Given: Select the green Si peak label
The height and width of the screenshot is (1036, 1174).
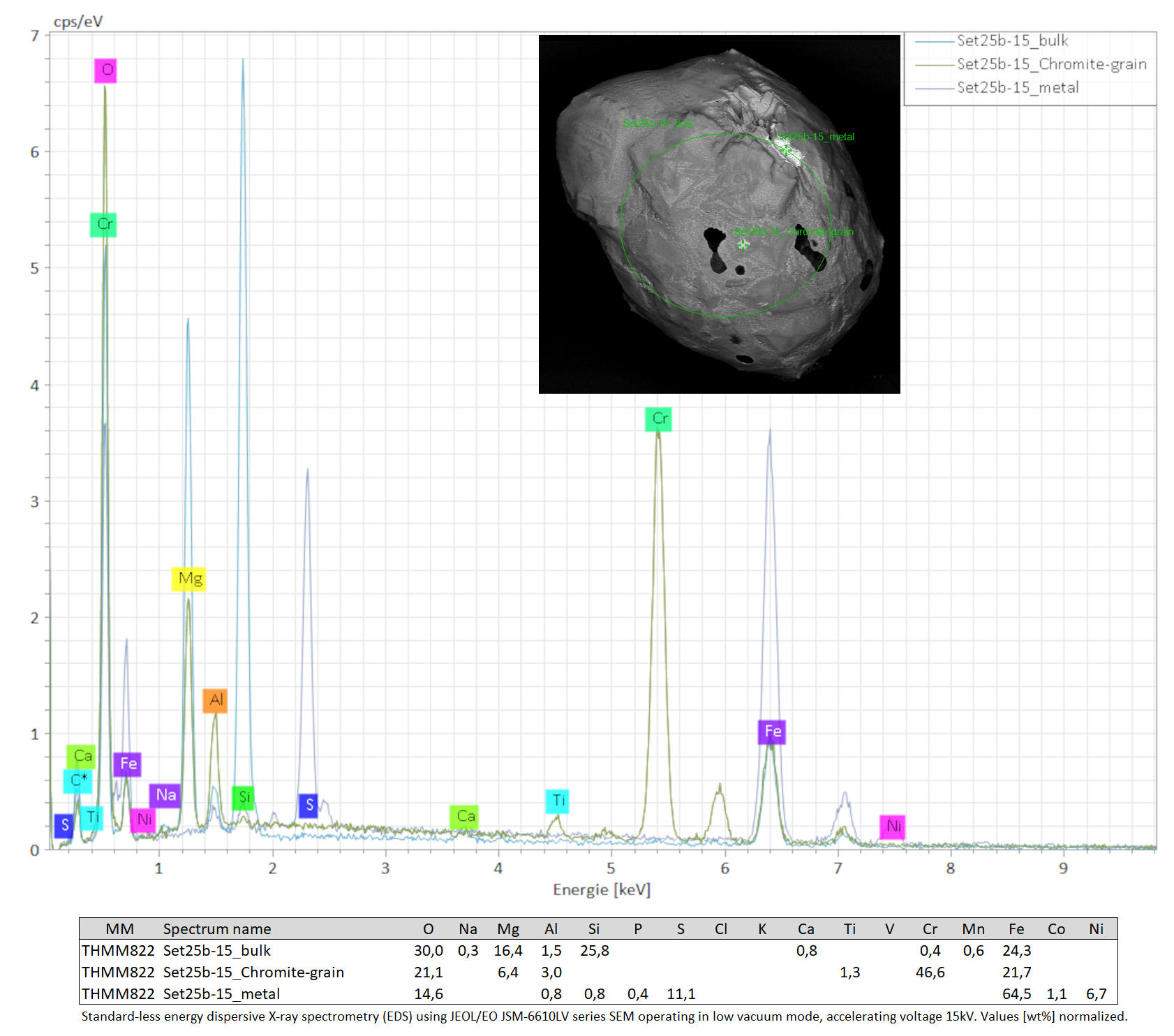Looking at the screenshot, I should 243,797.
